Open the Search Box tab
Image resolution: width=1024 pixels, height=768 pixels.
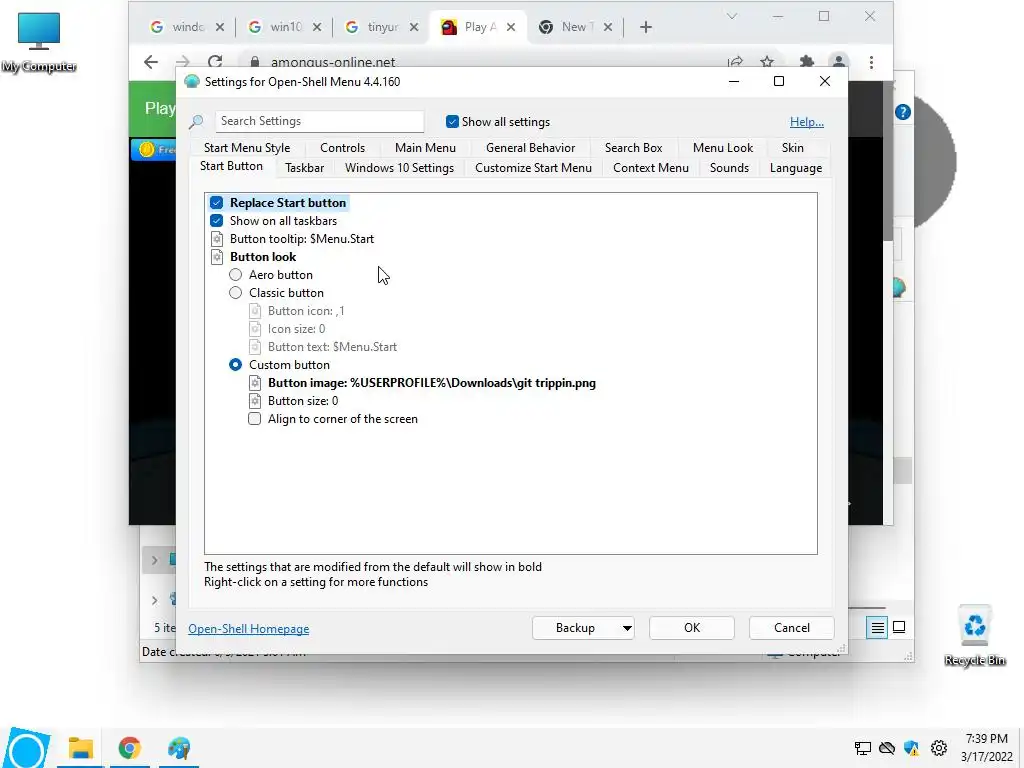coord(633,148)
